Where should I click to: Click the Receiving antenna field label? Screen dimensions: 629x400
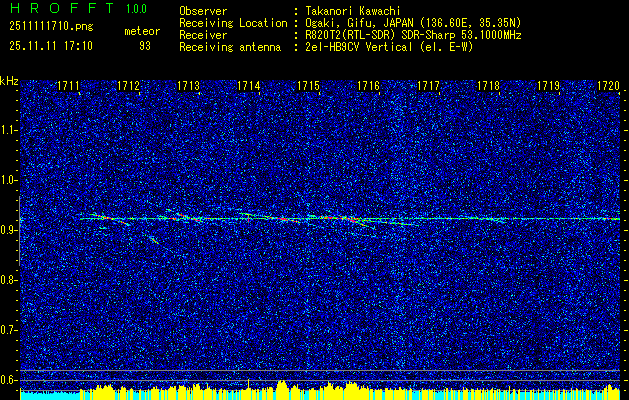click(x=230, y=47)
